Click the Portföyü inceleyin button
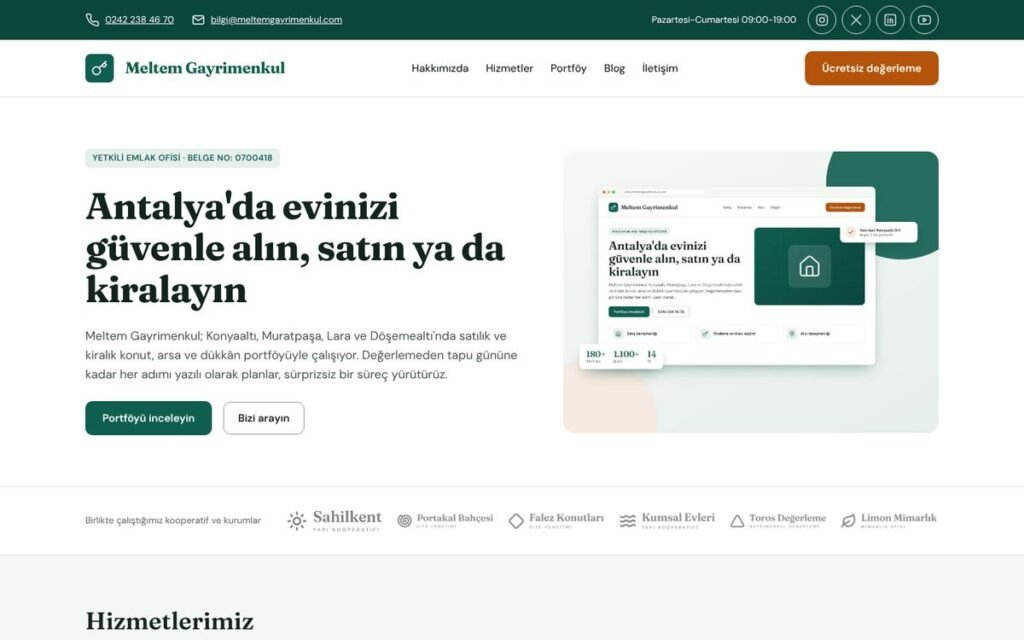Image resolution: width=1024 pixels, height=640 pixels. tap(148, 418)
